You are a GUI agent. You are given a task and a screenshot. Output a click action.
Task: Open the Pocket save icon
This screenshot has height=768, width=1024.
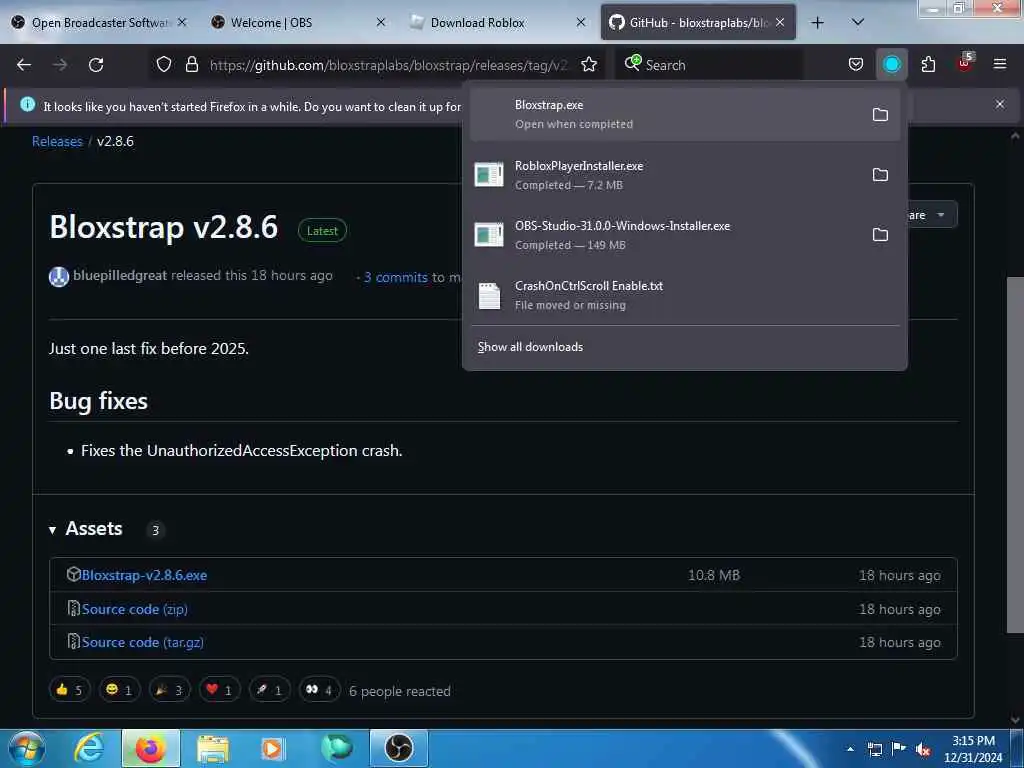coord(856,65)
